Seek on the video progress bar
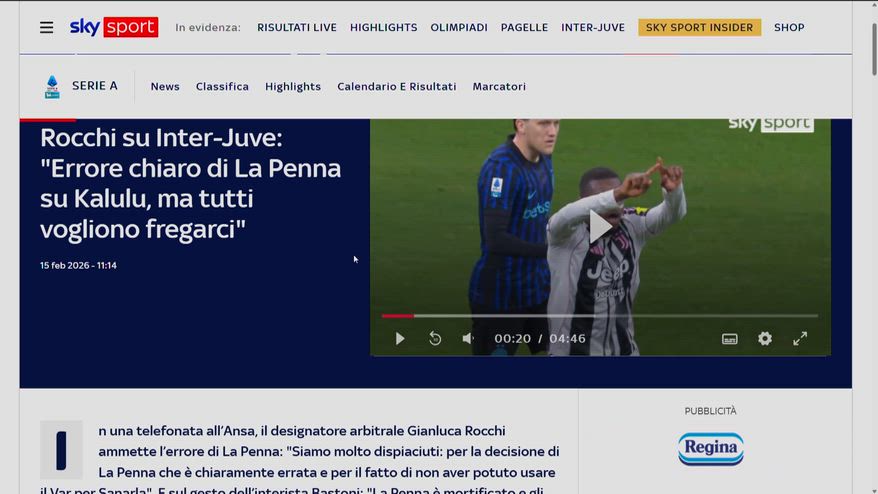The image size is (878, 494). point(600,316)
